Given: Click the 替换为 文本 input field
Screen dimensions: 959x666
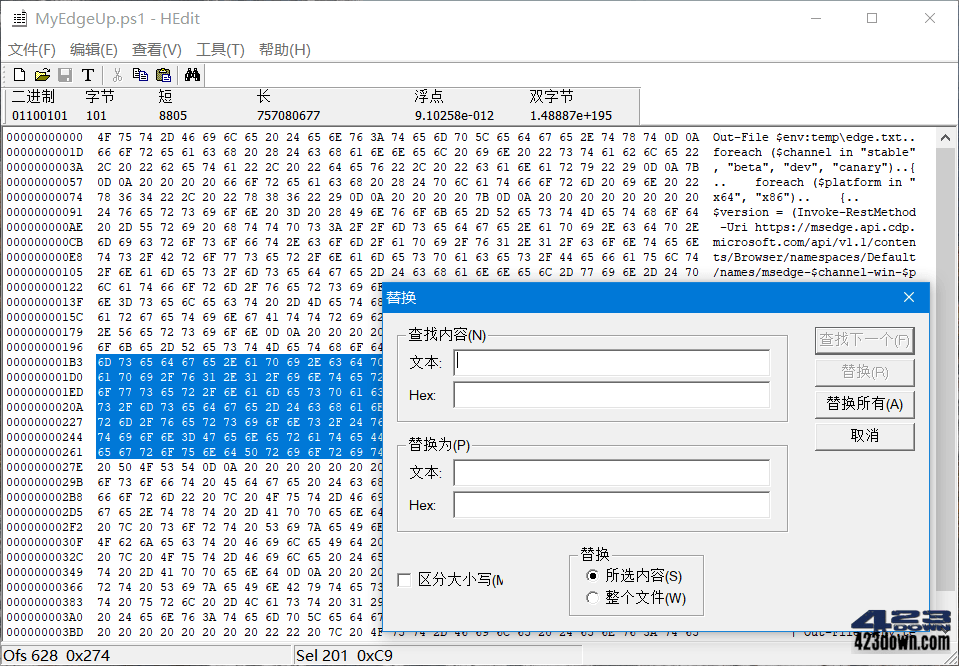Looking at the screenshot, I should point(612,473).
